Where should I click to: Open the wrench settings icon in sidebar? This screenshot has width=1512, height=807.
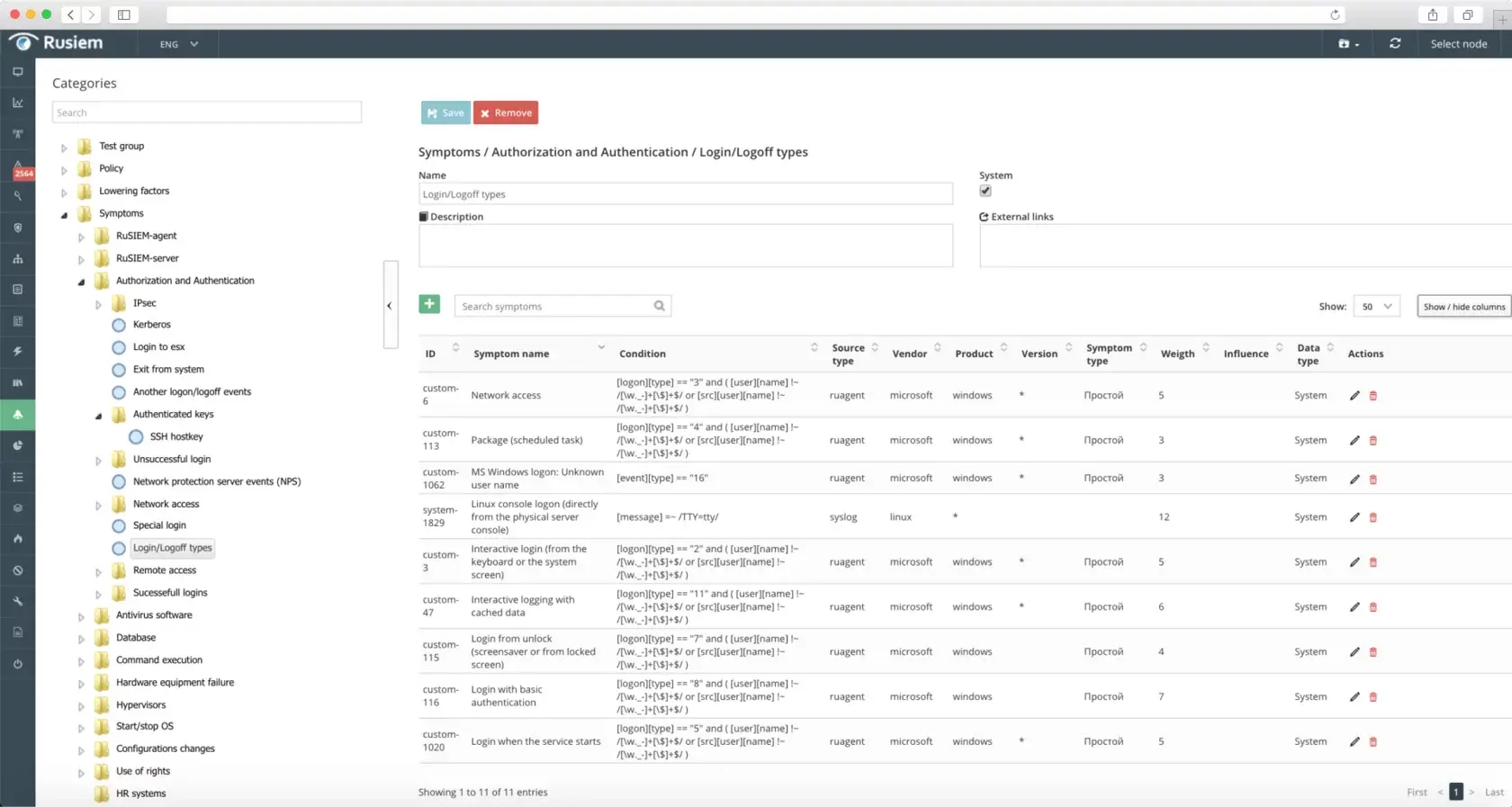point(17,601)
